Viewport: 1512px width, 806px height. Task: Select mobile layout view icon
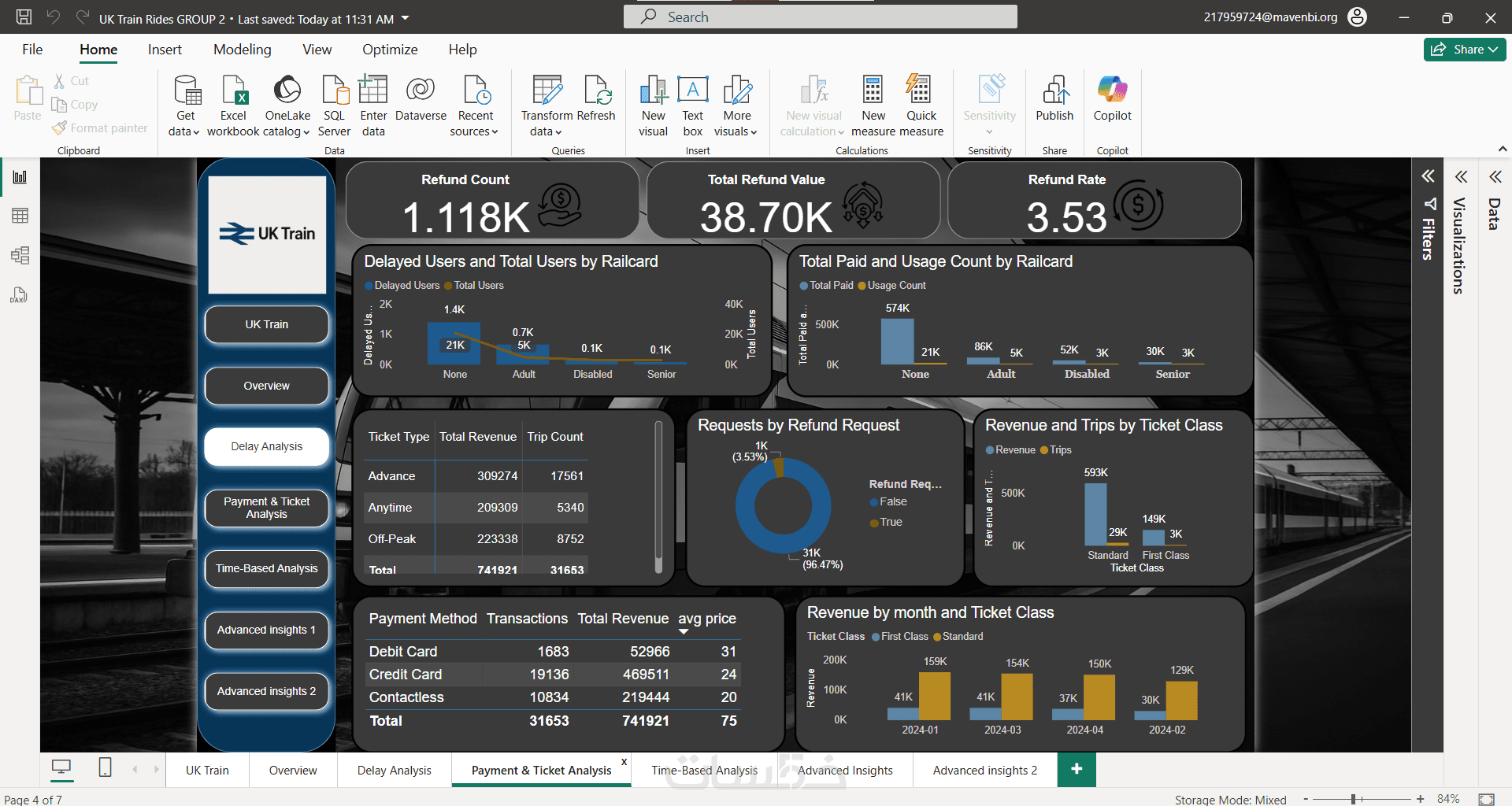coord(105,767)
